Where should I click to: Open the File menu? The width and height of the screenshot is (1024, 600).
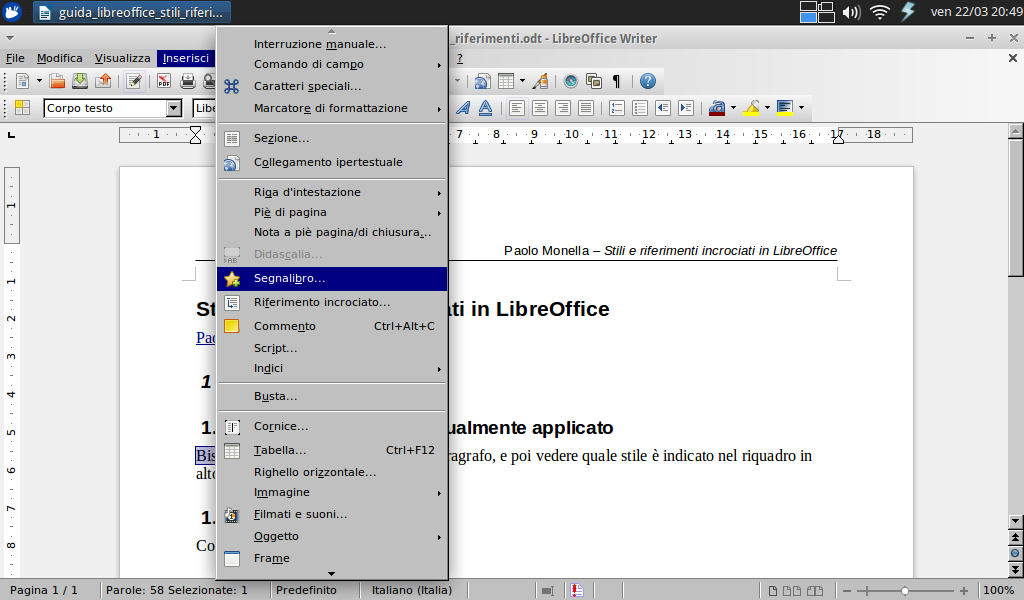tap(15, 58)
